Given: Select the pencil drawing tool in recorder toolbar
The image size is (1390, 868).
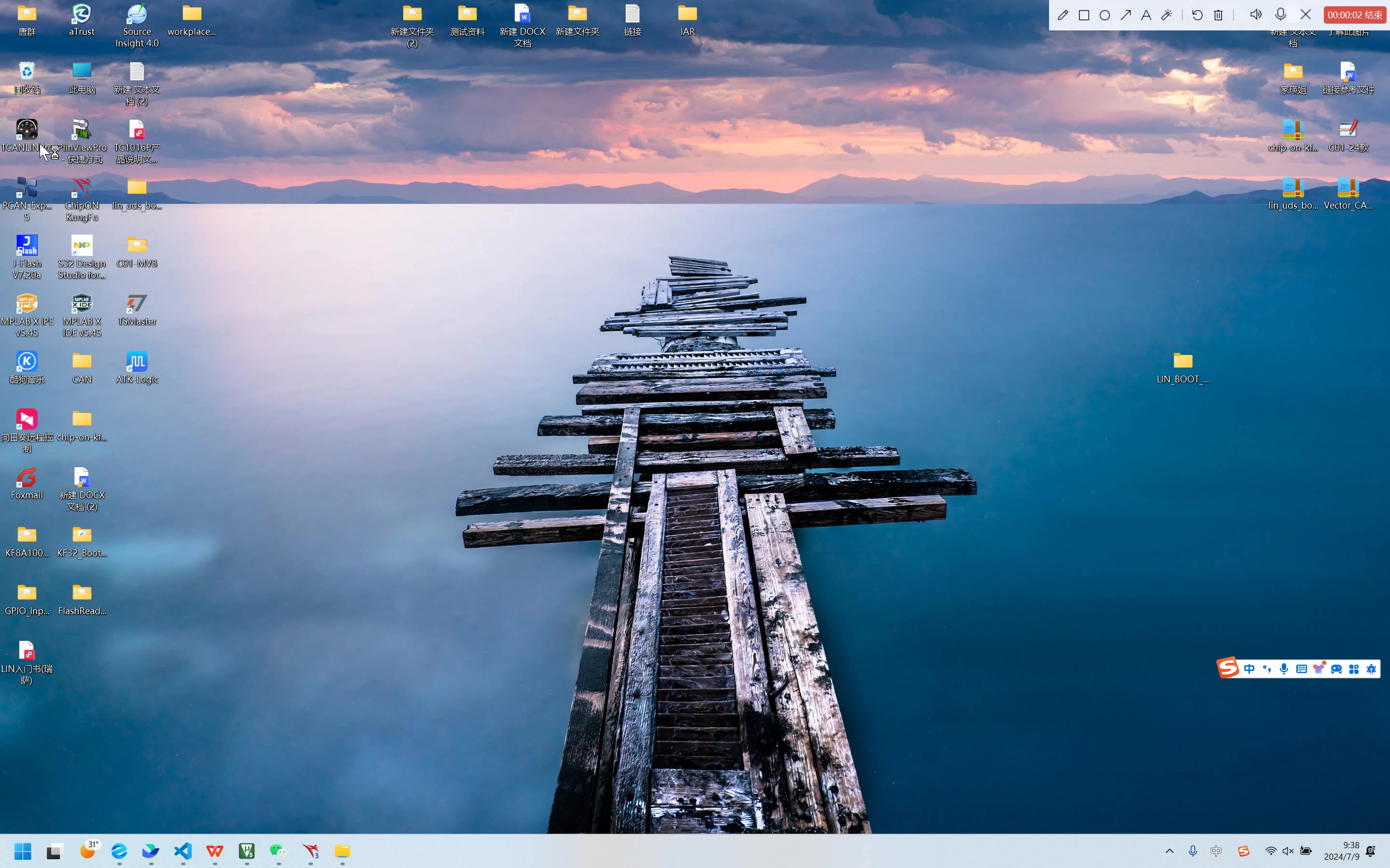Looking at the screenshot, I should coord(1063,15).
